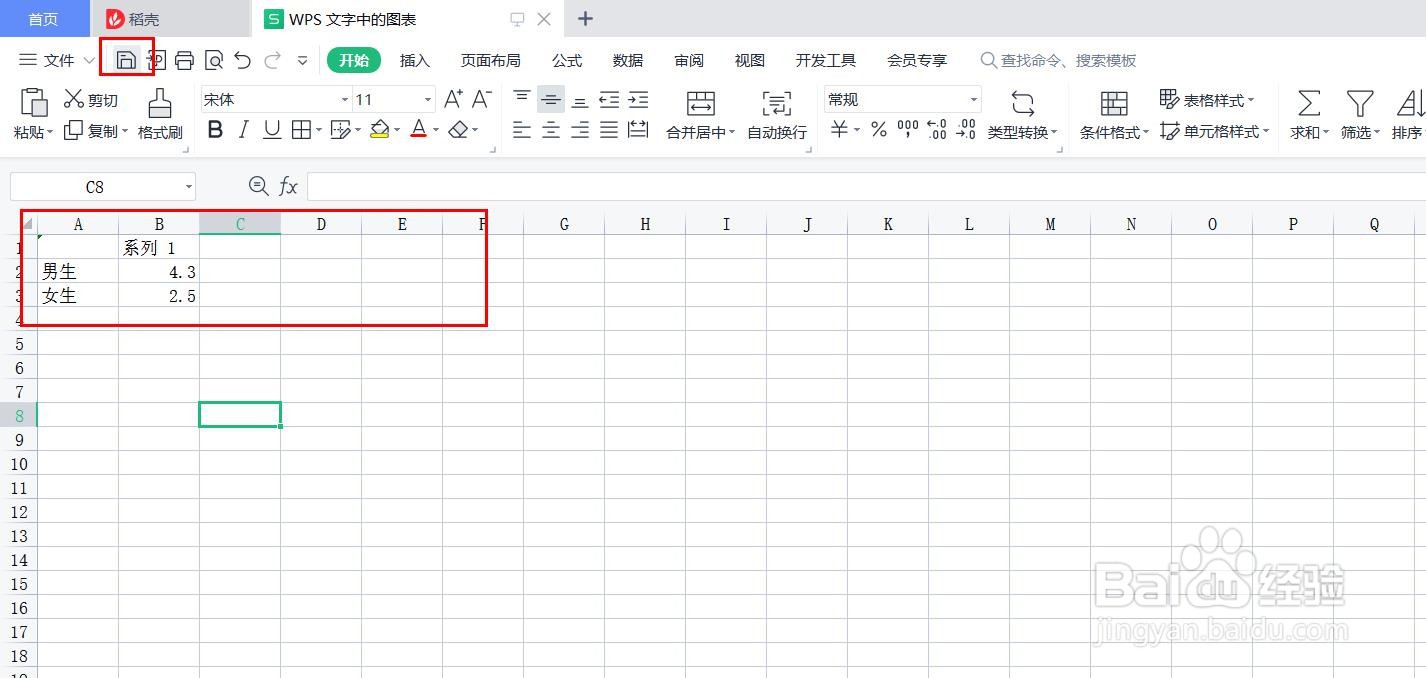Viewport: 1426px width, 678px height.
Task: Switch to 开发工具 ribbon tab
Action: pos(826,61)
